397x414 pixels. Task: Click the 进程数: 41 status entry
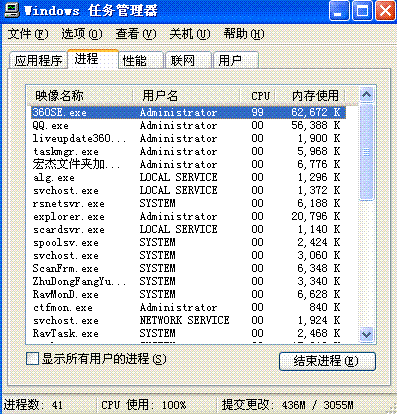click(x=33, y=405)
